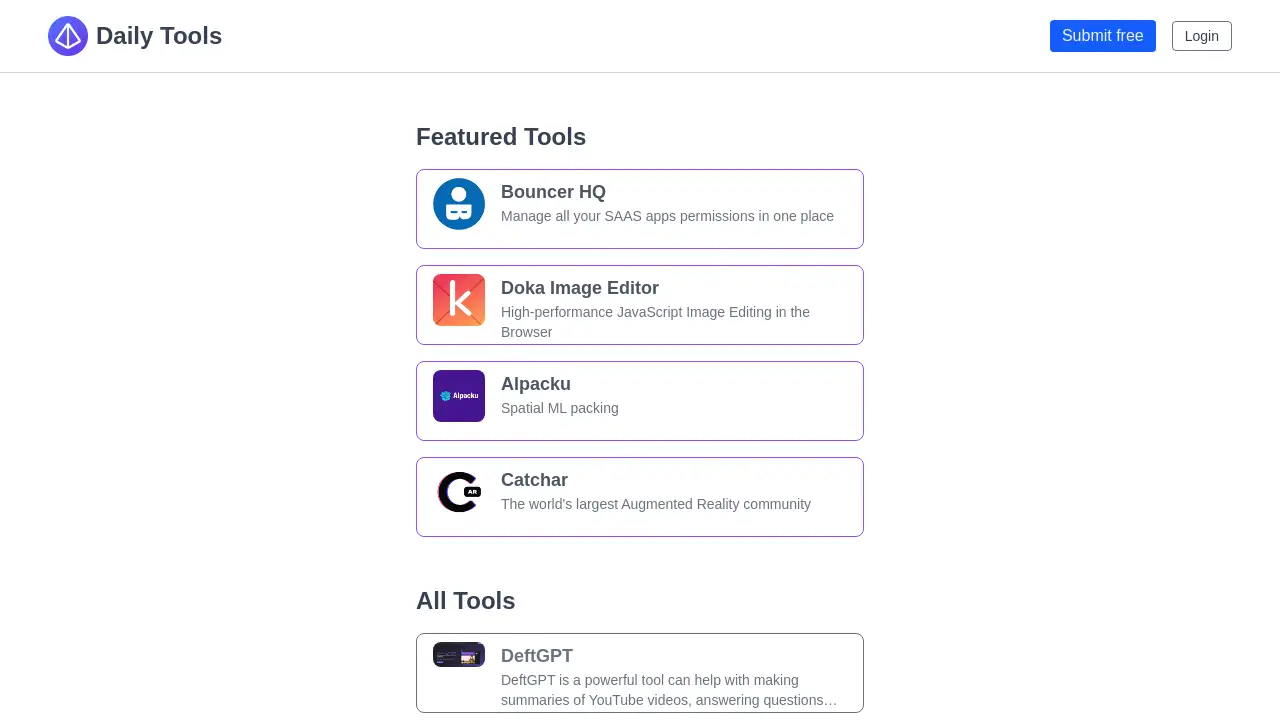Select the Bouncer HQ description text
This screenshot has width=1280, height=720.
coord(667,216)
